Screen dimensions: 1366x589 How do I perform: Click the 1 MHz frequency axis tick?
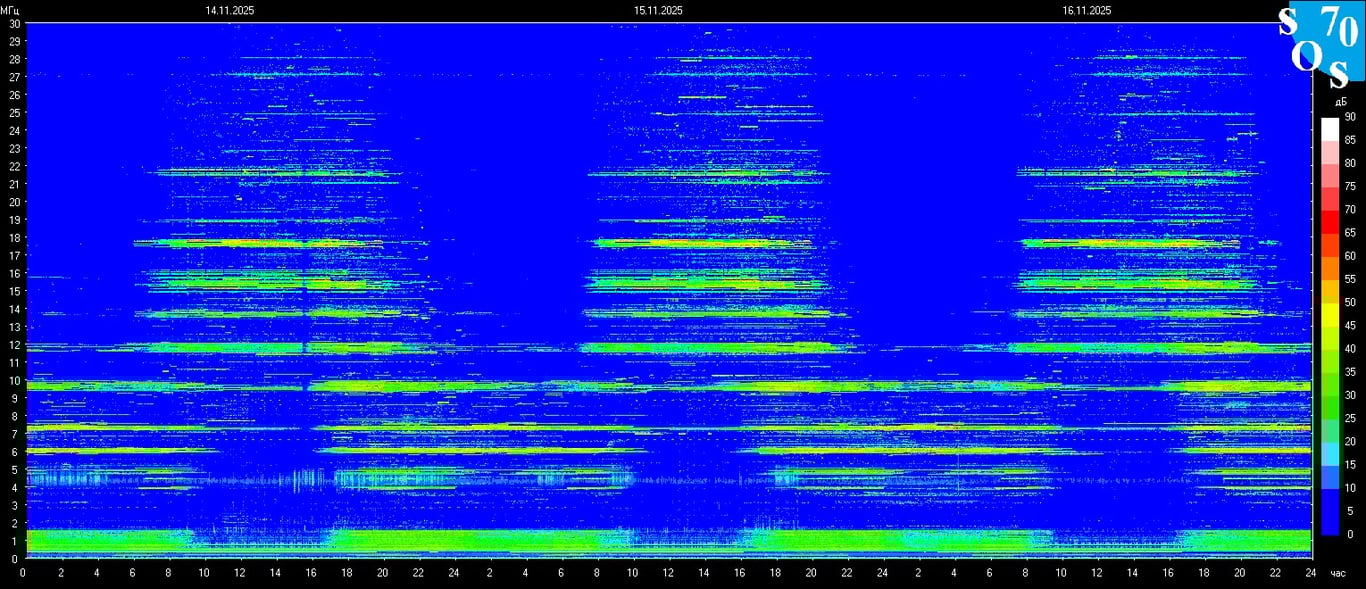coord(14,541)
